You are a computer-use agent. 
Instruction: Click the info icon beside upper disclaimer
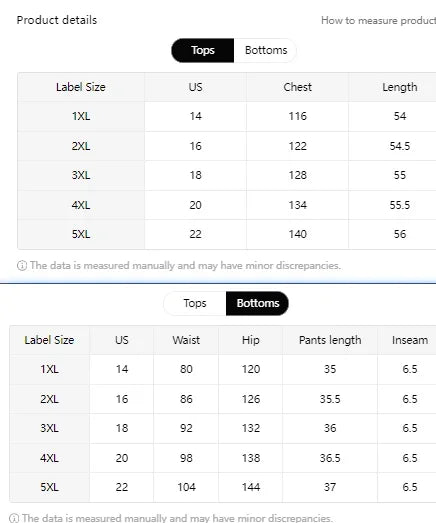click(22, 266)
